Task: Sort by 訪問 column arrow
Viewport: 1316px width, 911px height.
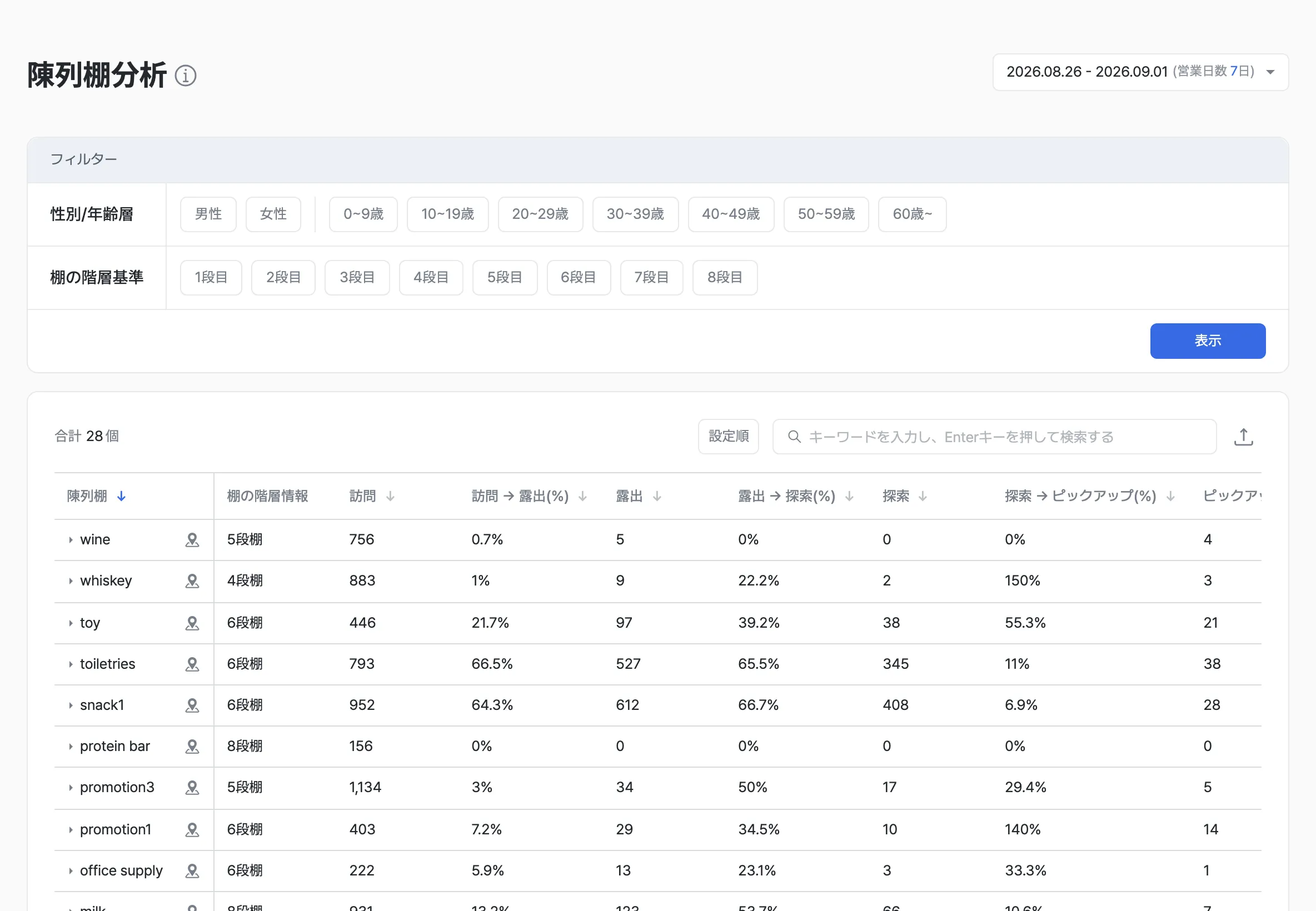Action: 391,497
